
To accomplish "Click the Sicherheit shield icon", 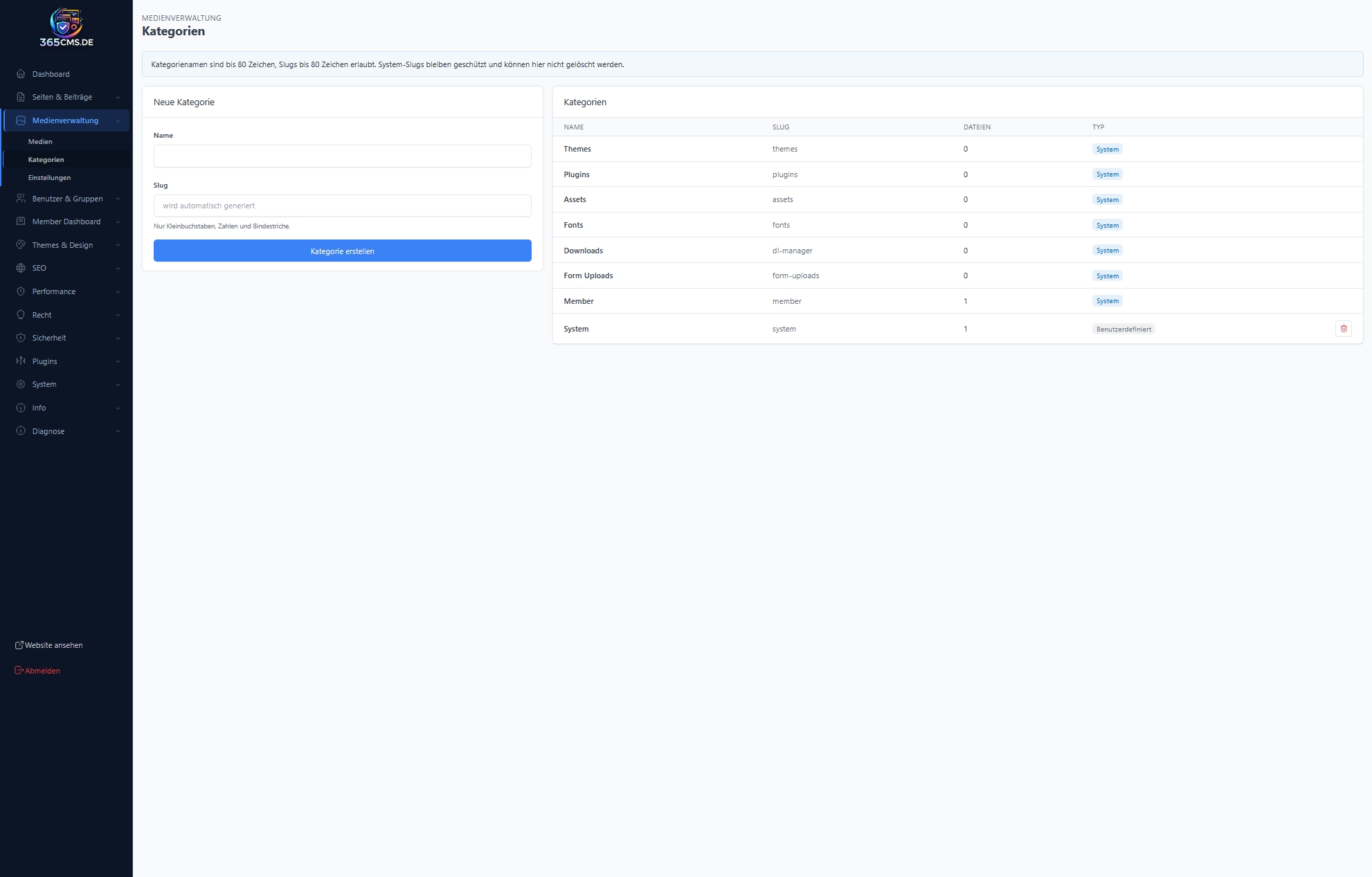I will (x=21, y=338).
